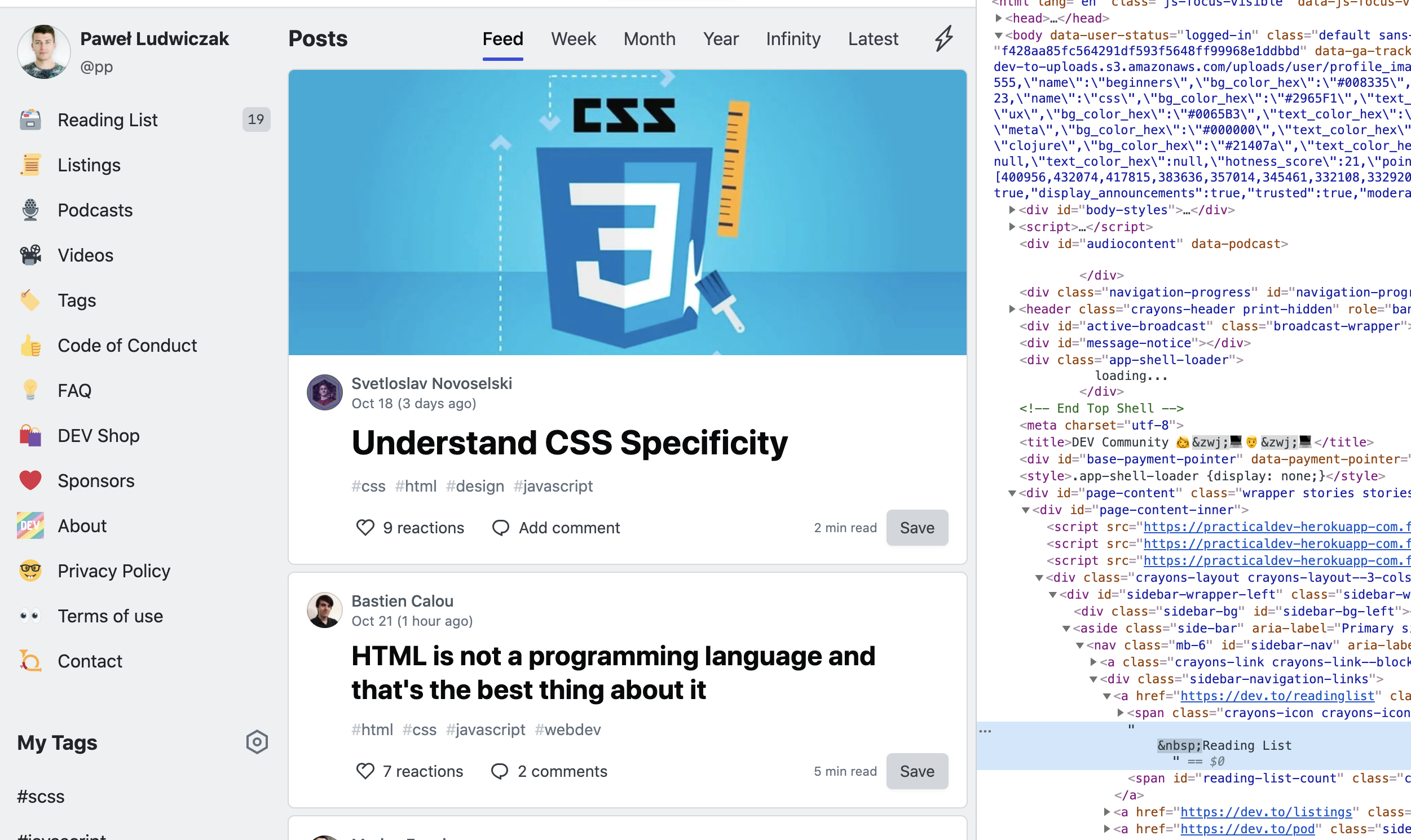The width and height of the screenshot is (1411, 840).
Task: Click the Sponsors heart icon
Action: 30,480
